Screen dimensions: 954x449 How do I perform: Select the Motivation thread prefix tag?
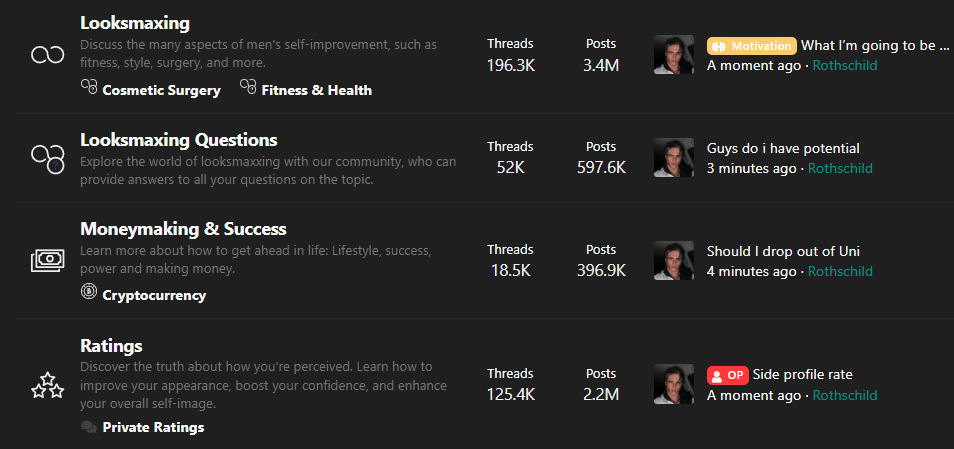[751, 46]
